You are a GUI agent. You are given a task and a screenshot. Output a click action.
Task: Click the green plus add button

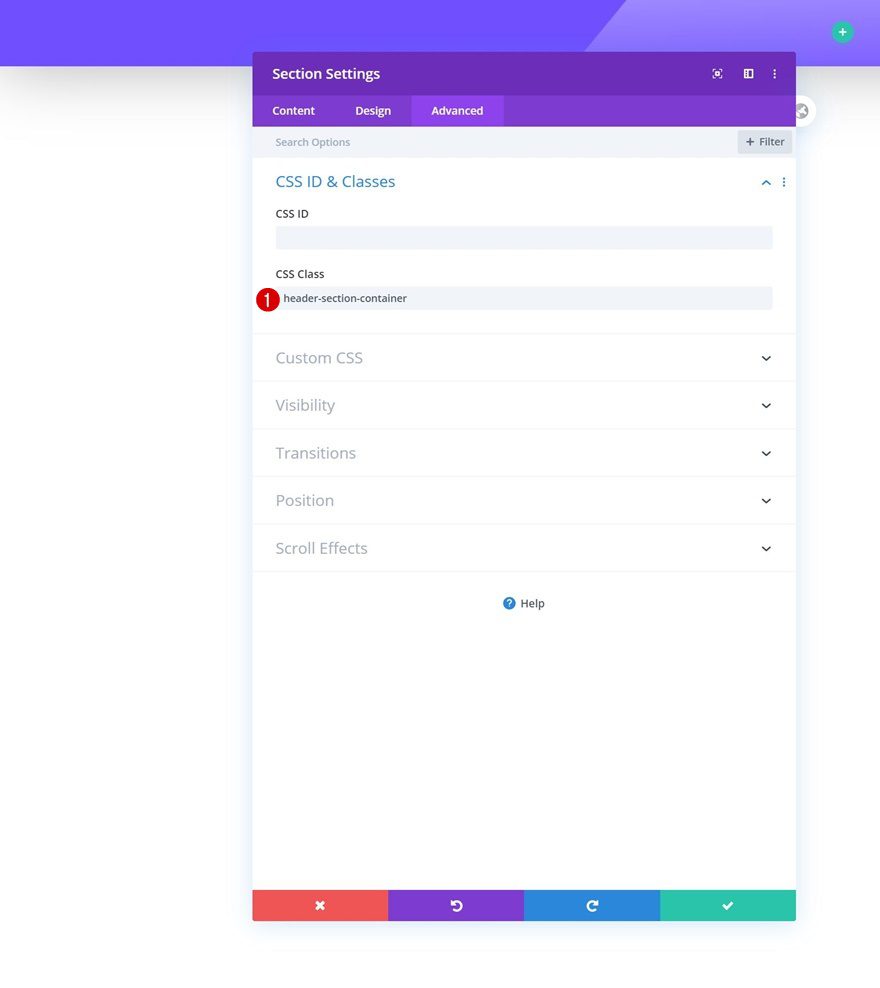click(x=843, y=32)
